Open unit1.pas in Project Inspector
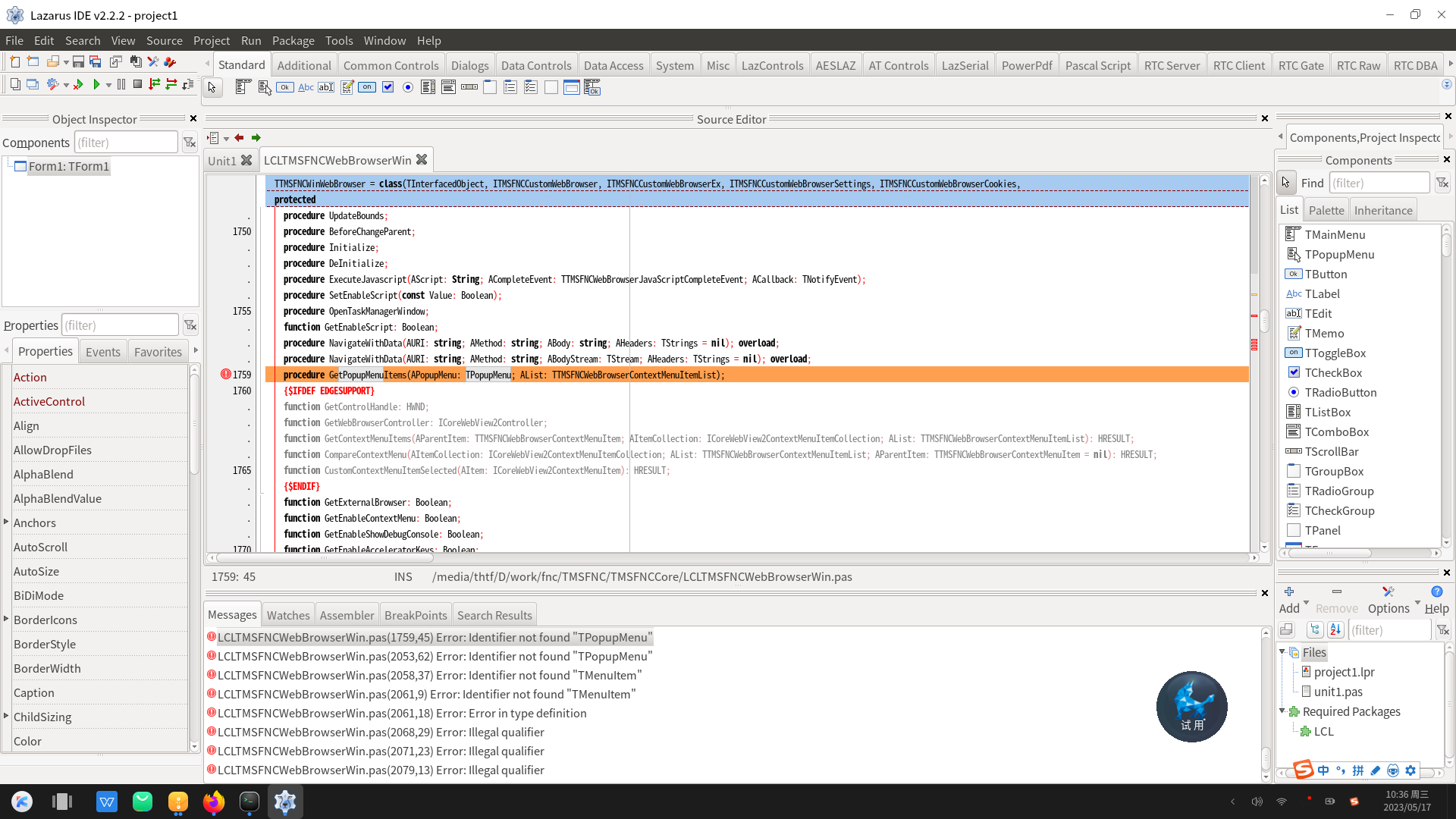1456x819 pixels. point(1338,692)
